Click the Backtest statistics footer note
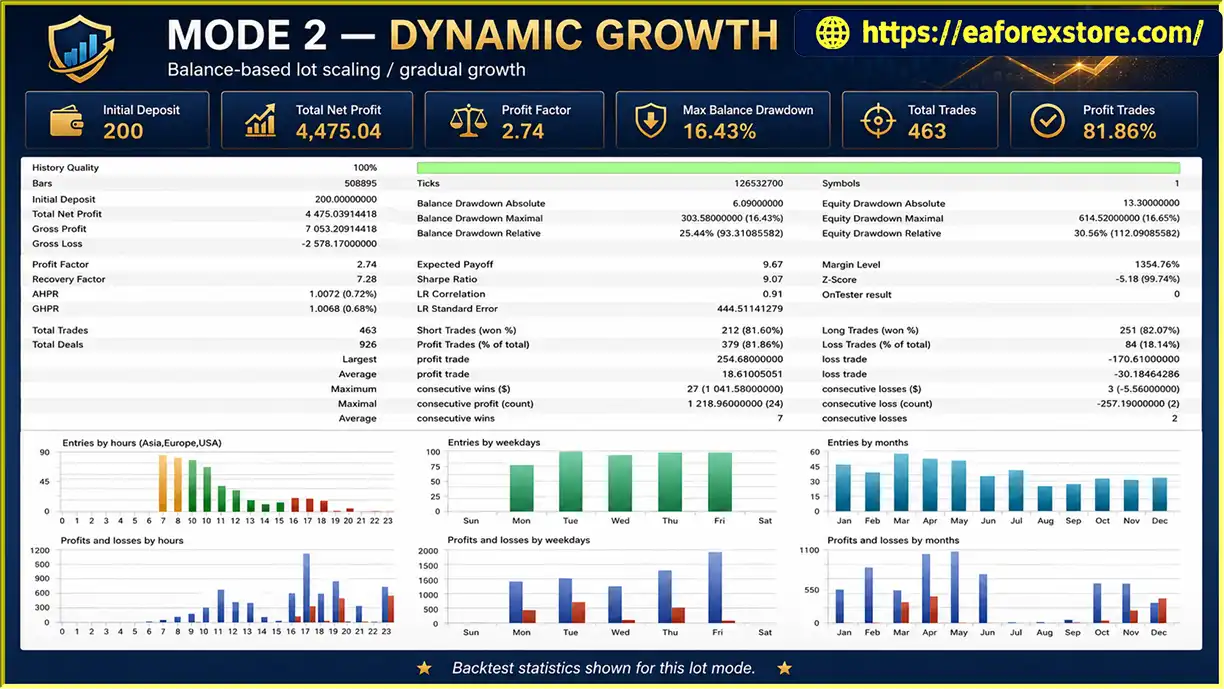The height and width of the screenshot is (689, 1224). pyautogui.click(x=604, y=668)
